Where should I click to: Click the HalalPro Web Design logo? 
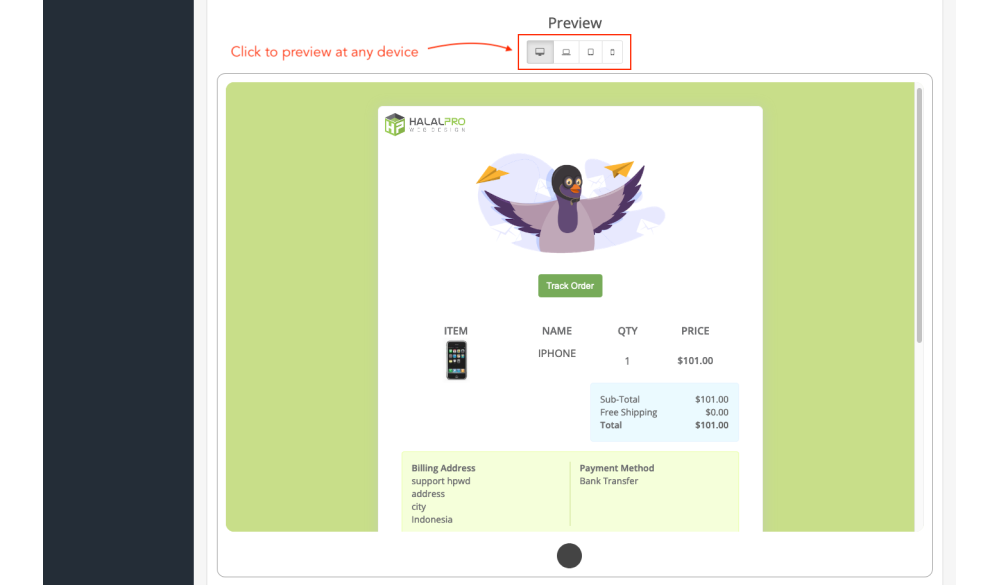(425, 124)
